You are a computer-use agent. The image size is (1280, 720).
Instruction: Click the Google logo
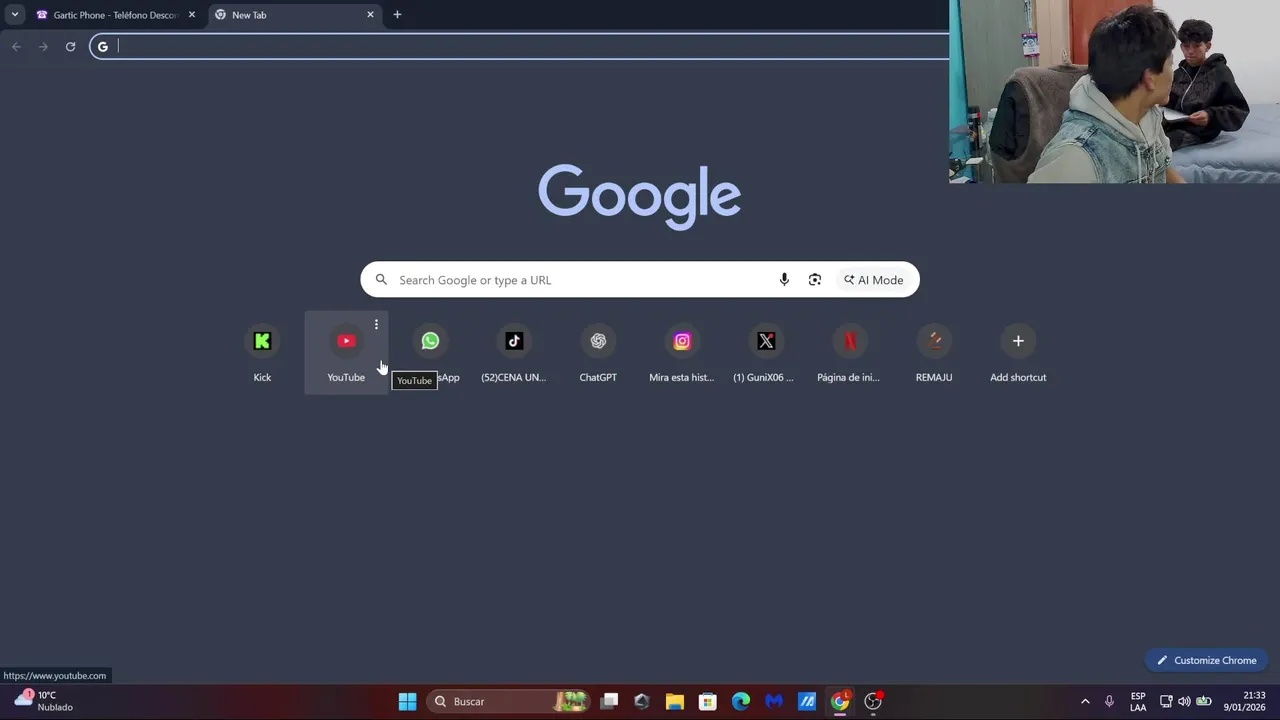pos(640,197)
